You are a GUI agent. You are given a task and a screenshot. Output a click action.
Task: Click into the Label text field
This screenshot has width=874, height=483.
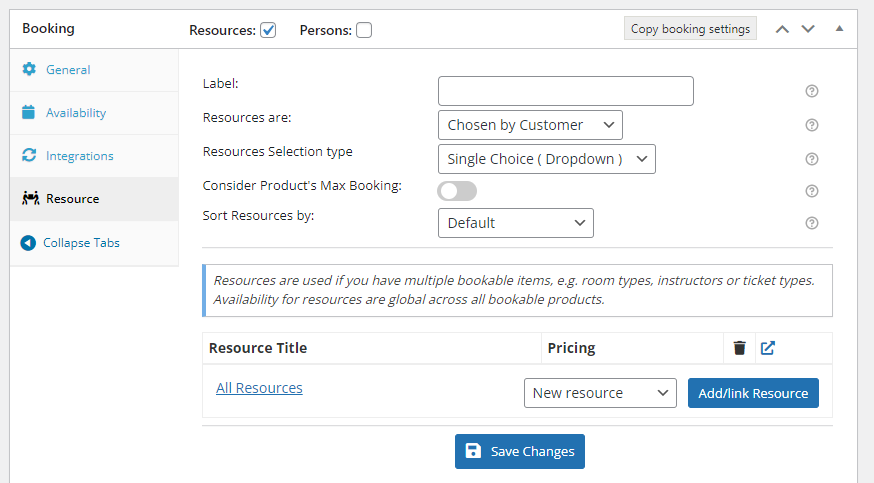click(566, 91)
